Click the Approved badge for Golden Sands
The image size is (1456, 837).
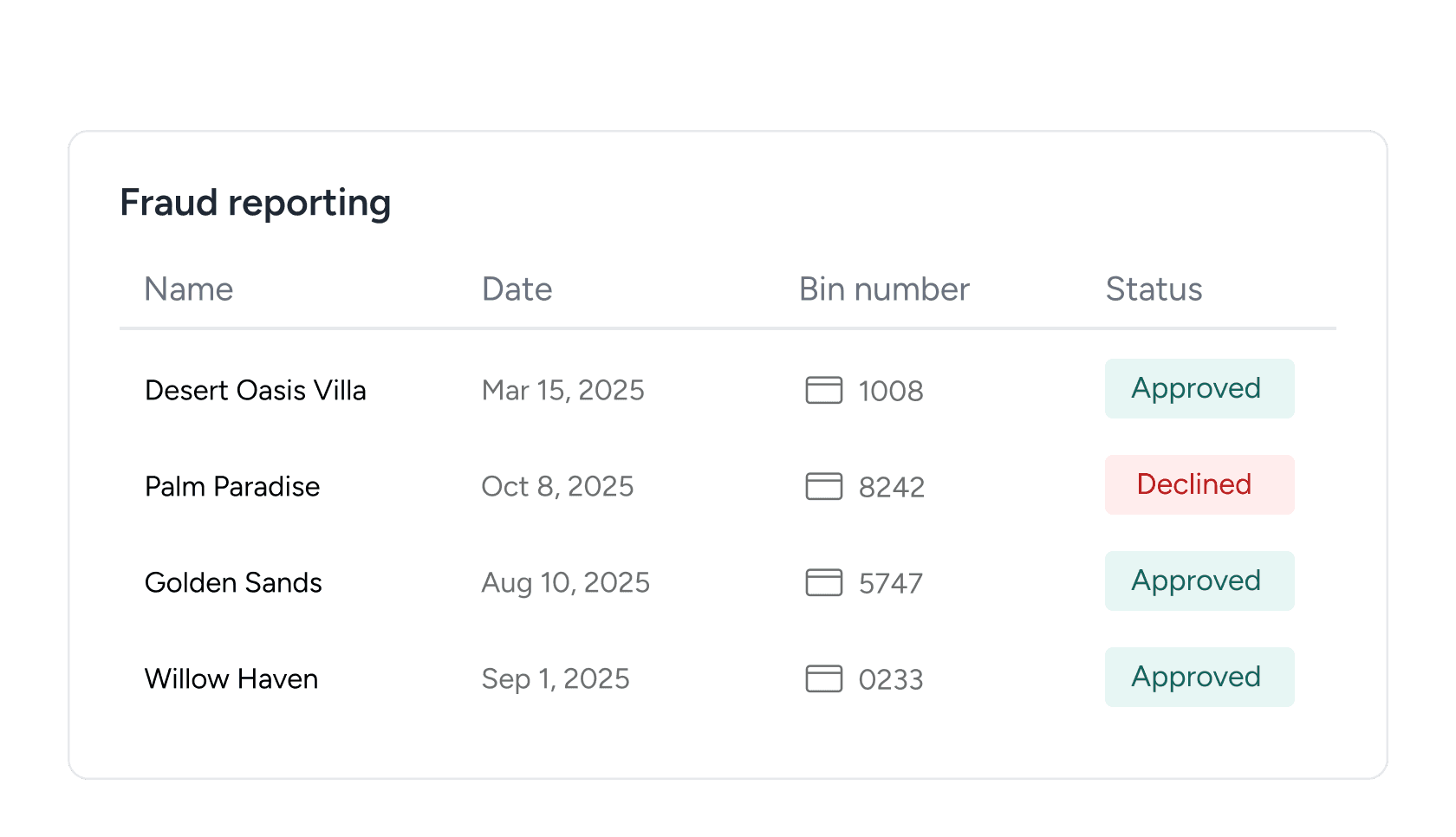click(1199, 581)
